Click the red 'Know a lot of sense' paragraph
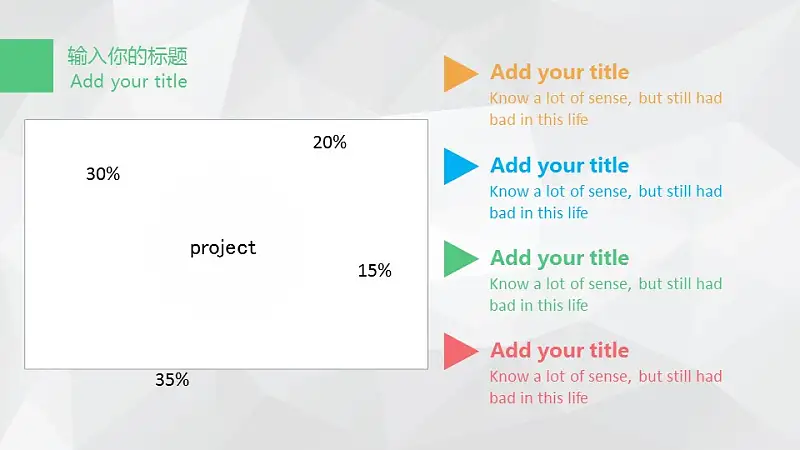The width and height of the screenshot is (800, 450). click(x=606, y=387)
